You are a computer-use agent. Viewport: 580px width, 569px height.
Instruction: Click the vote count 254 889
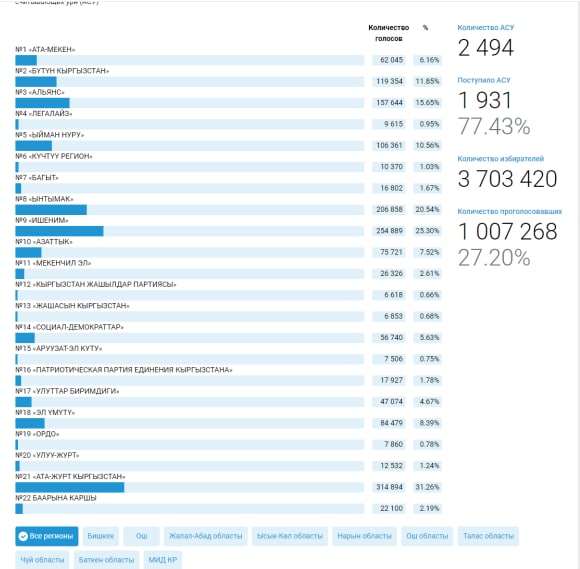[x=389, y=231]
